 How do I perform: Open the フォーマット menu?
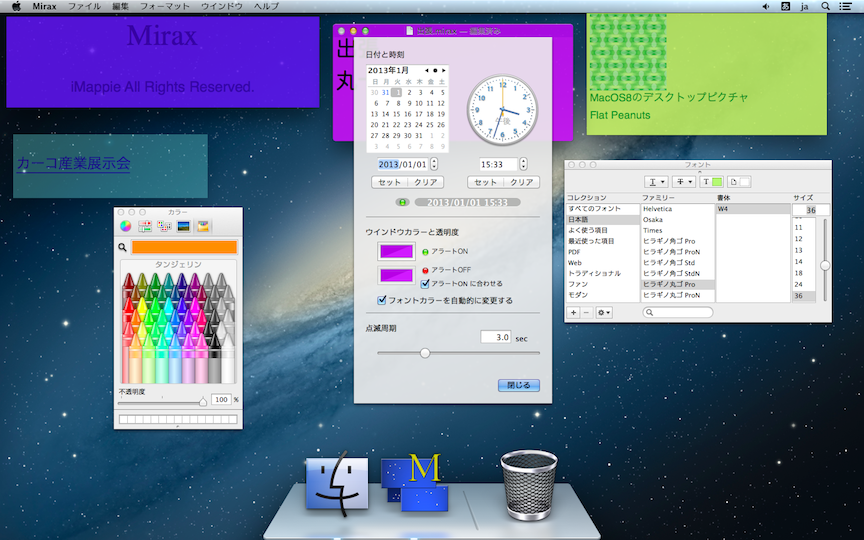click(x=165, y=6)
